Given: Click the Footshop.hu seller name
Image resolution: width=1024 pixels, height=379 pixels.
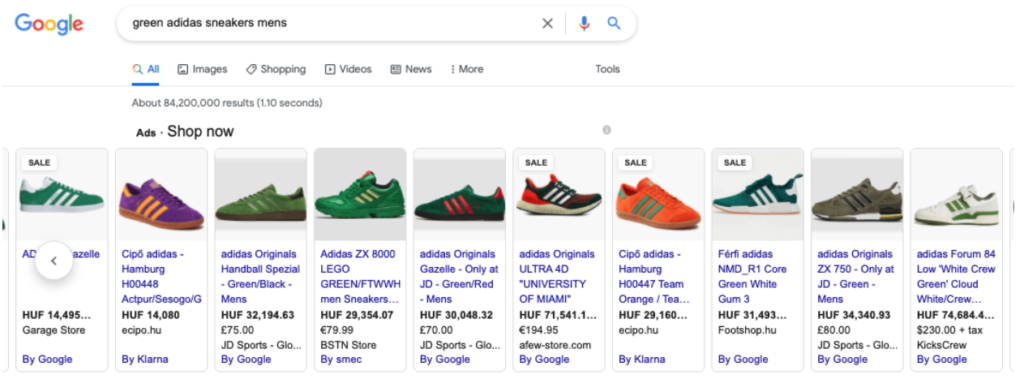Looking at the screenshot, I should click(x=746, y=330).
